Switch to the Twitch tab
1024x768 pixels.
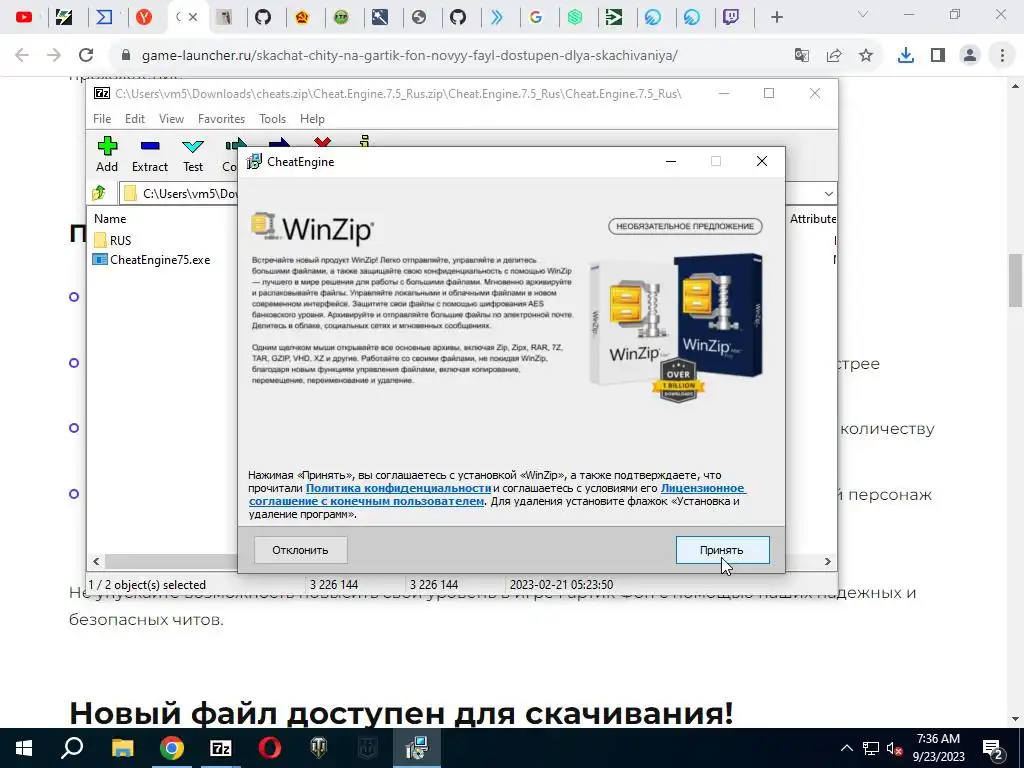[x=731, y=17]
